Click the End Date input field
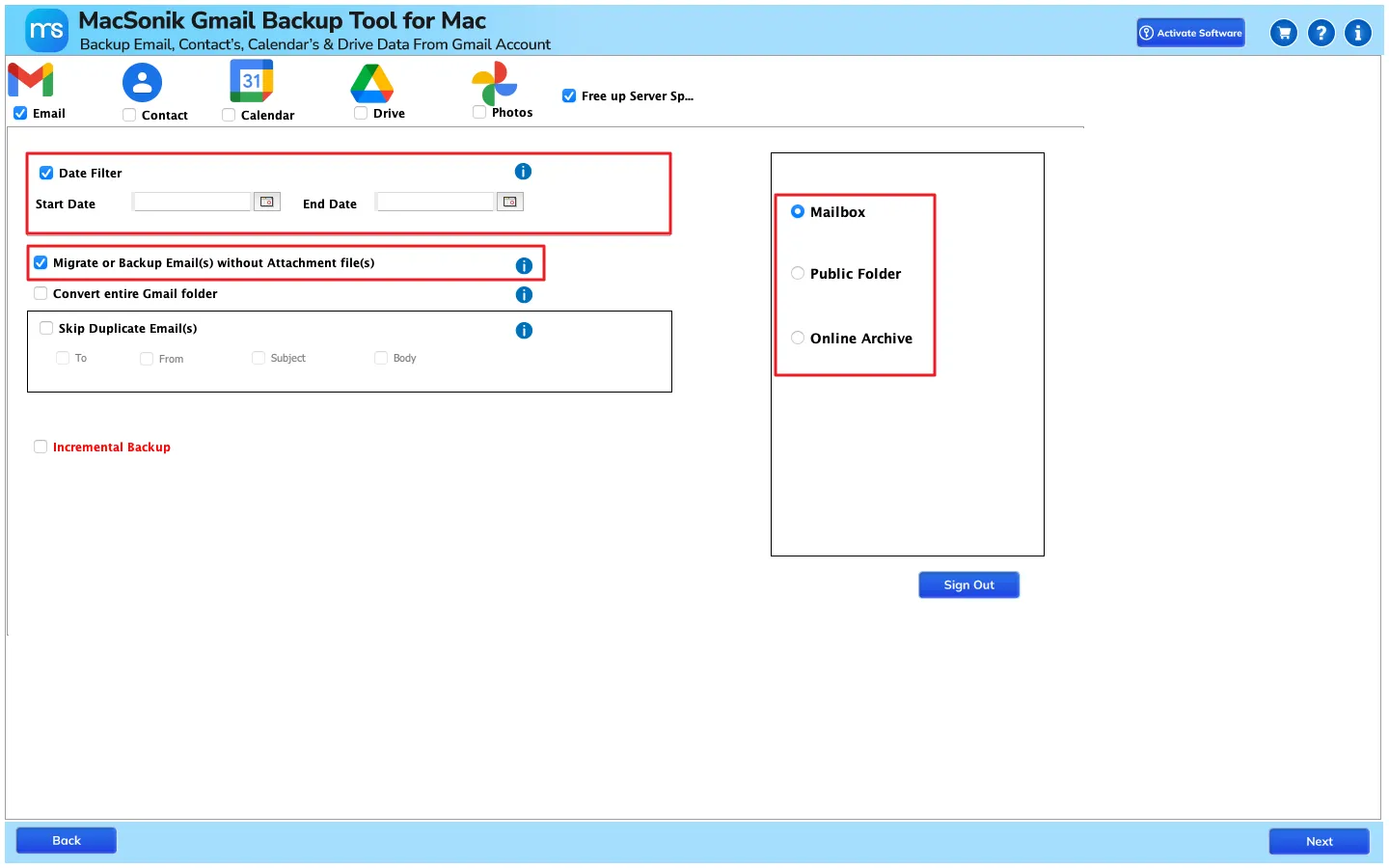Image resolution: width=1389 pixels, height=868 pixels. 435,202
